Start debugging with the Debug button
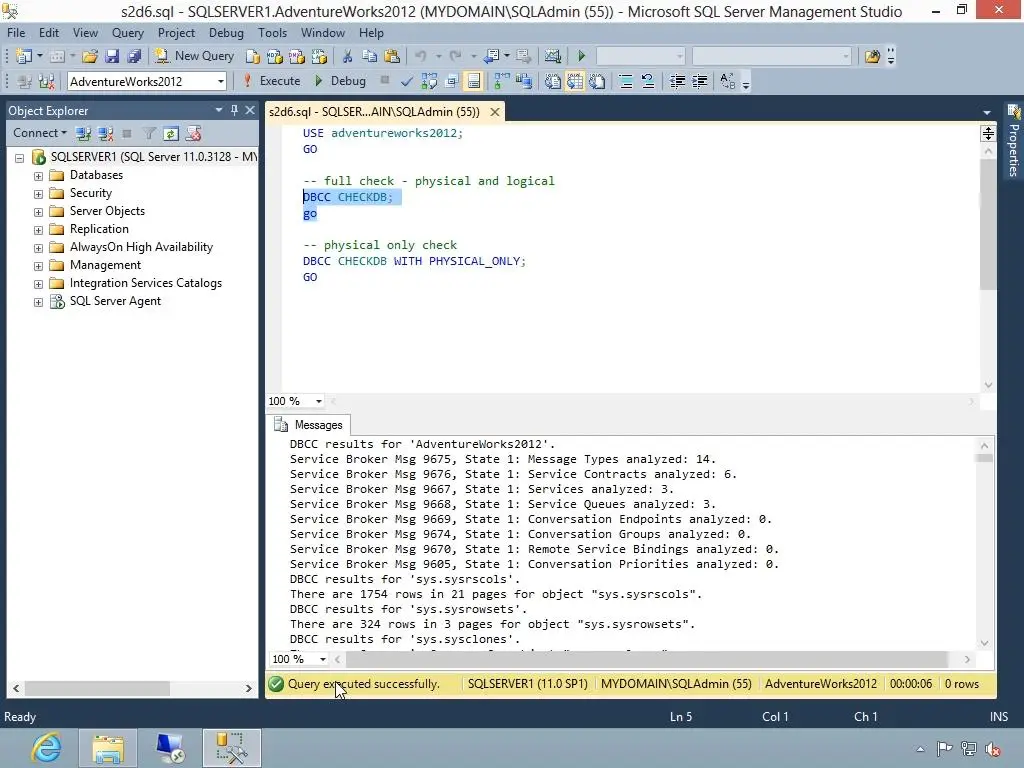 click(x=340, y=81)
